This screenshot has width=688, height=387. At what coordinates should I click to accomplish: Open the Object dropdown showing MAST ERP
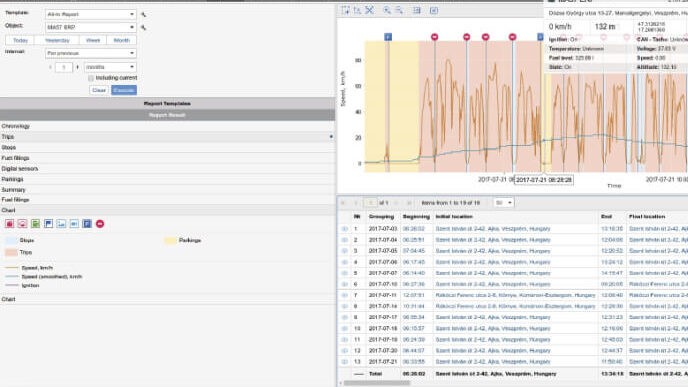pyautogui.click(x=90, y=27)
